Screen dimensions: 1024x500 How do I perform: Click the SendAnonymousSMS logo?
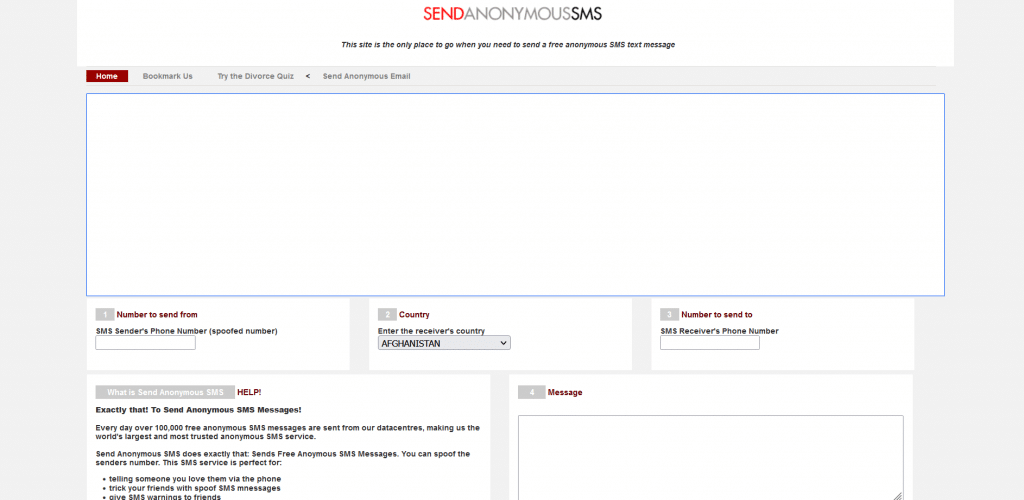click(513, 14)
